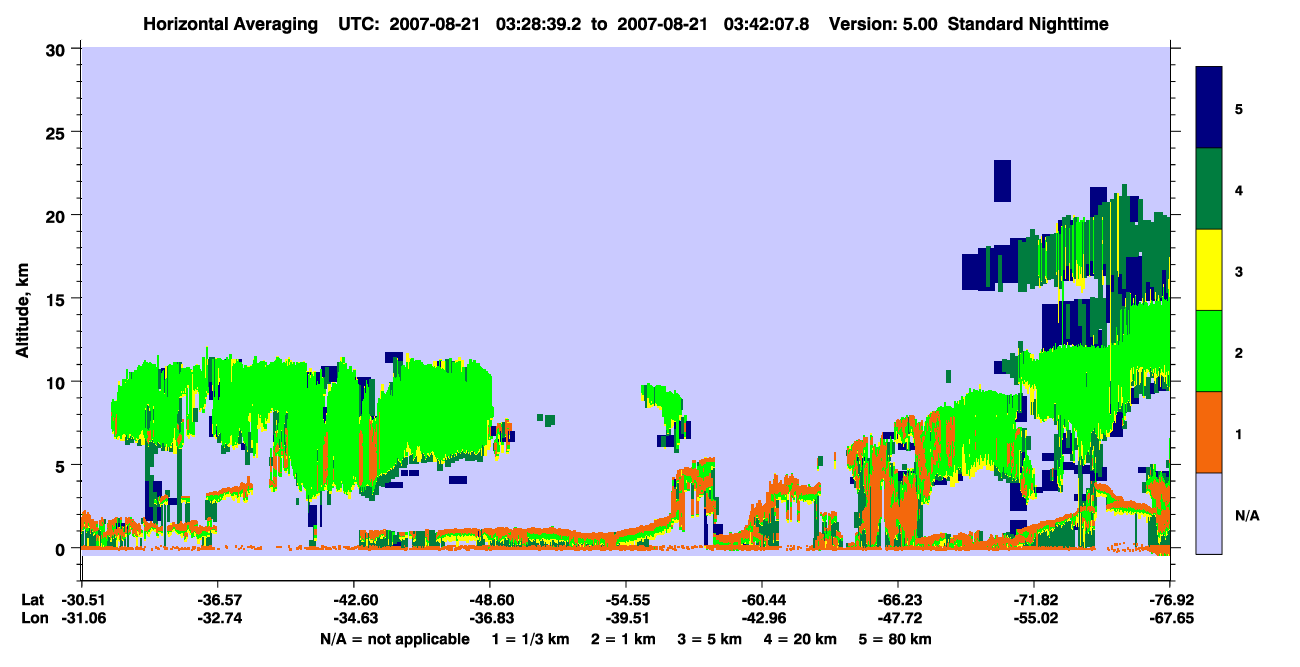1300x667 pixels.
Task: Click the 'Lon' row label
Action: [x=33, y=619]
